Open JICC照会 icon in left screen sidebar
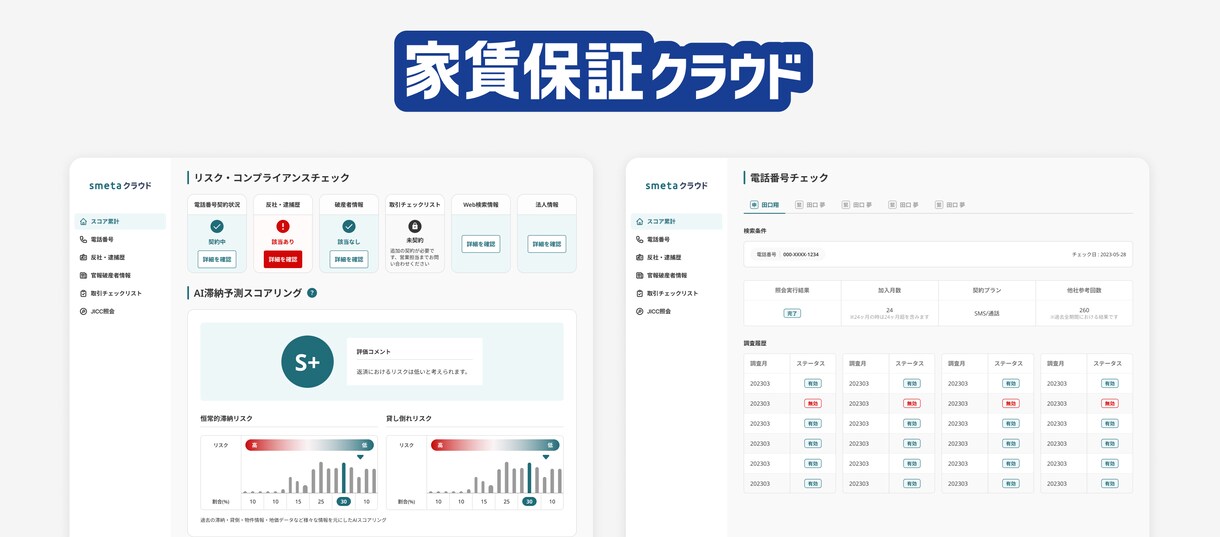 83,312
